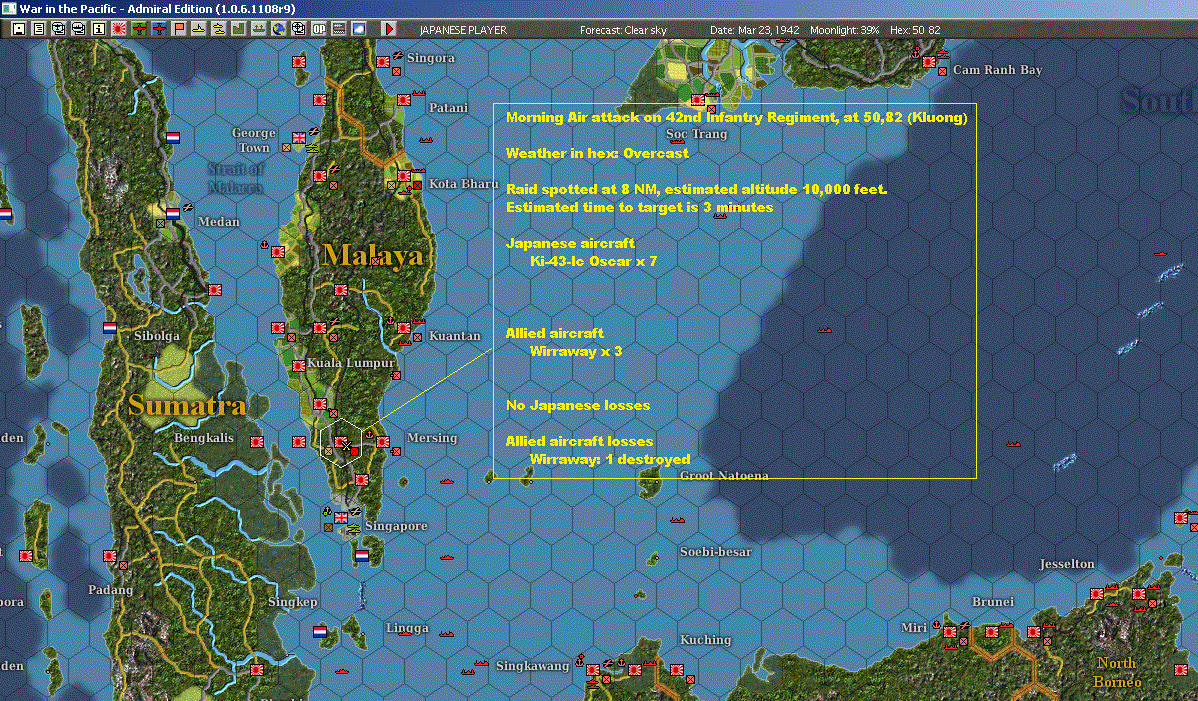
Task: Click the Brunei map label
Action: pos(992,602)
